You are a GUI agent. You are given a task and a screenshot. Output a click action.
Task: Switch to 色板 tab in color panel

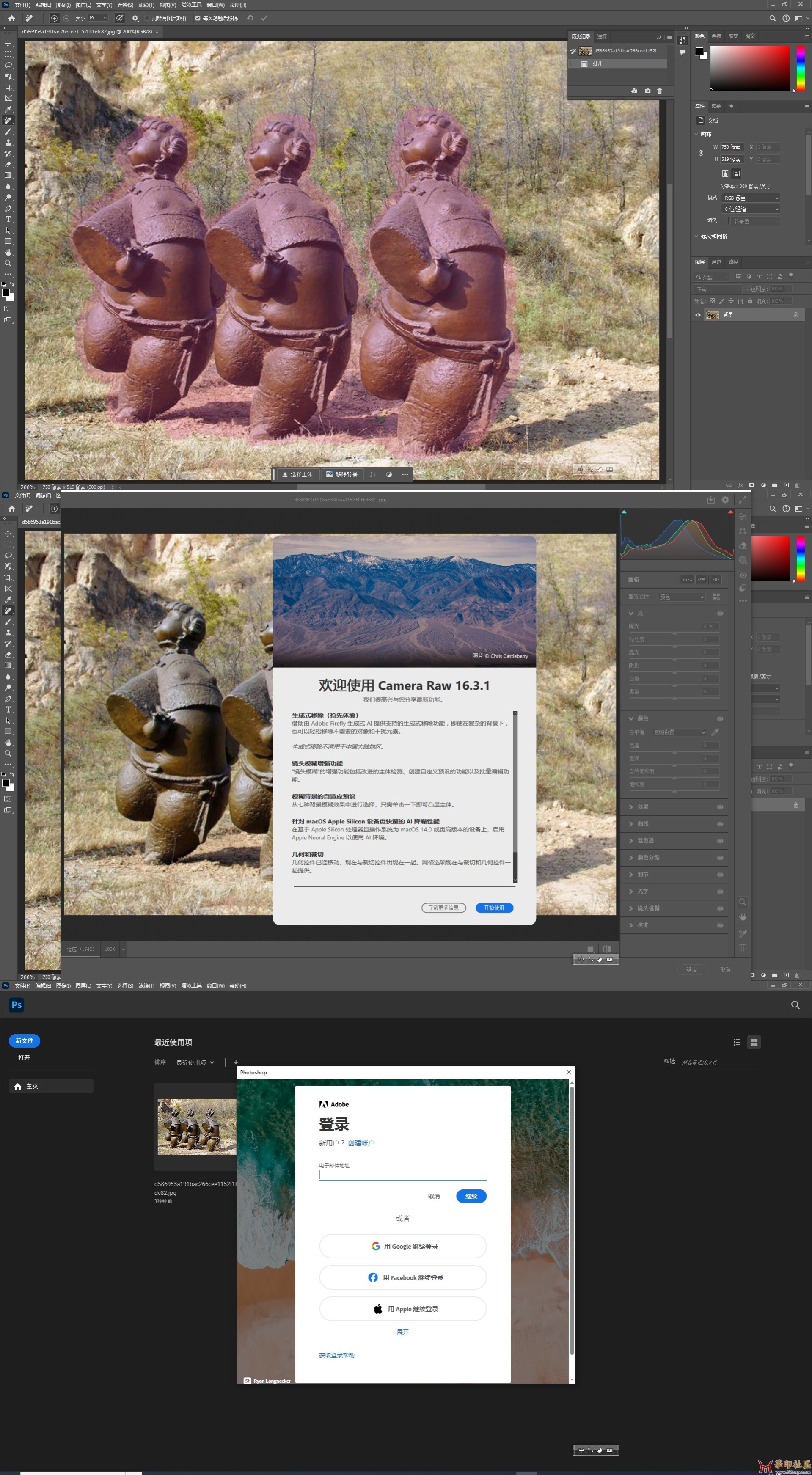716,36
